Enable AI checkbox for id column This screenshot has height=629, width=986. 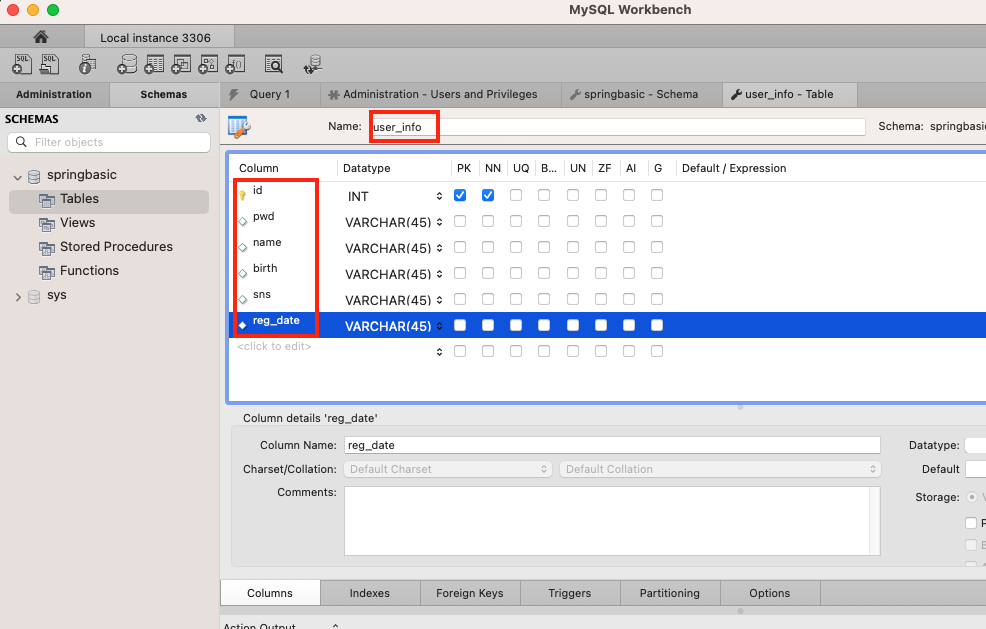pos(629,195)
